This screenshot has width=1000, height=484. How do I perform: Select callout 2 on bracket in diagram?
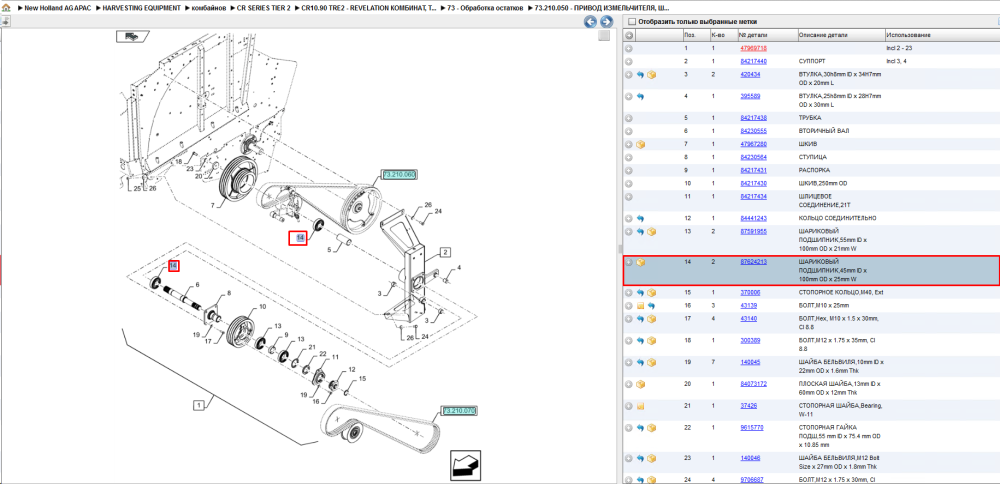click(444, 251)
